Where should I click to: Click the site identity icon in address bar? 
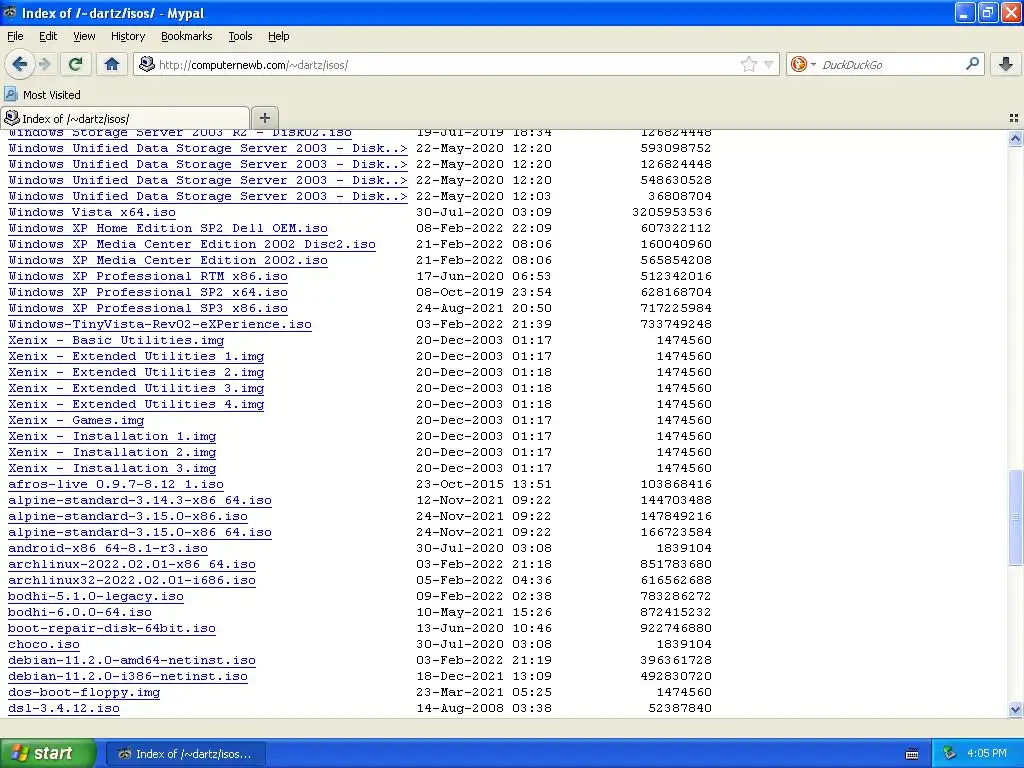[147, 64]
